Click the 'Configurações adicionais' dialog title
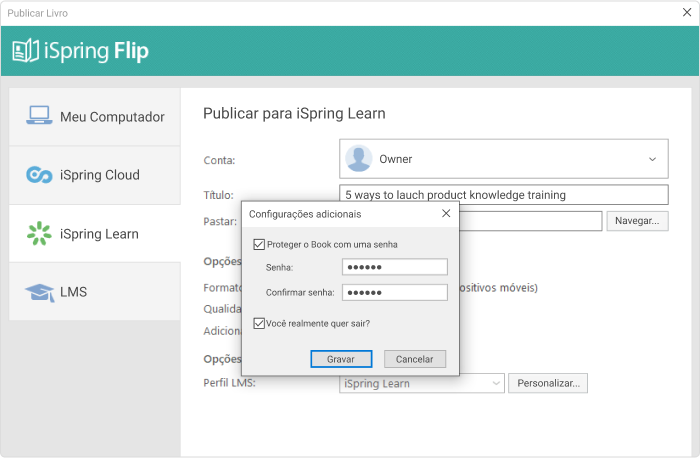Image resolution: width=700 pixels, height=458 pixels. coord(305,214)
